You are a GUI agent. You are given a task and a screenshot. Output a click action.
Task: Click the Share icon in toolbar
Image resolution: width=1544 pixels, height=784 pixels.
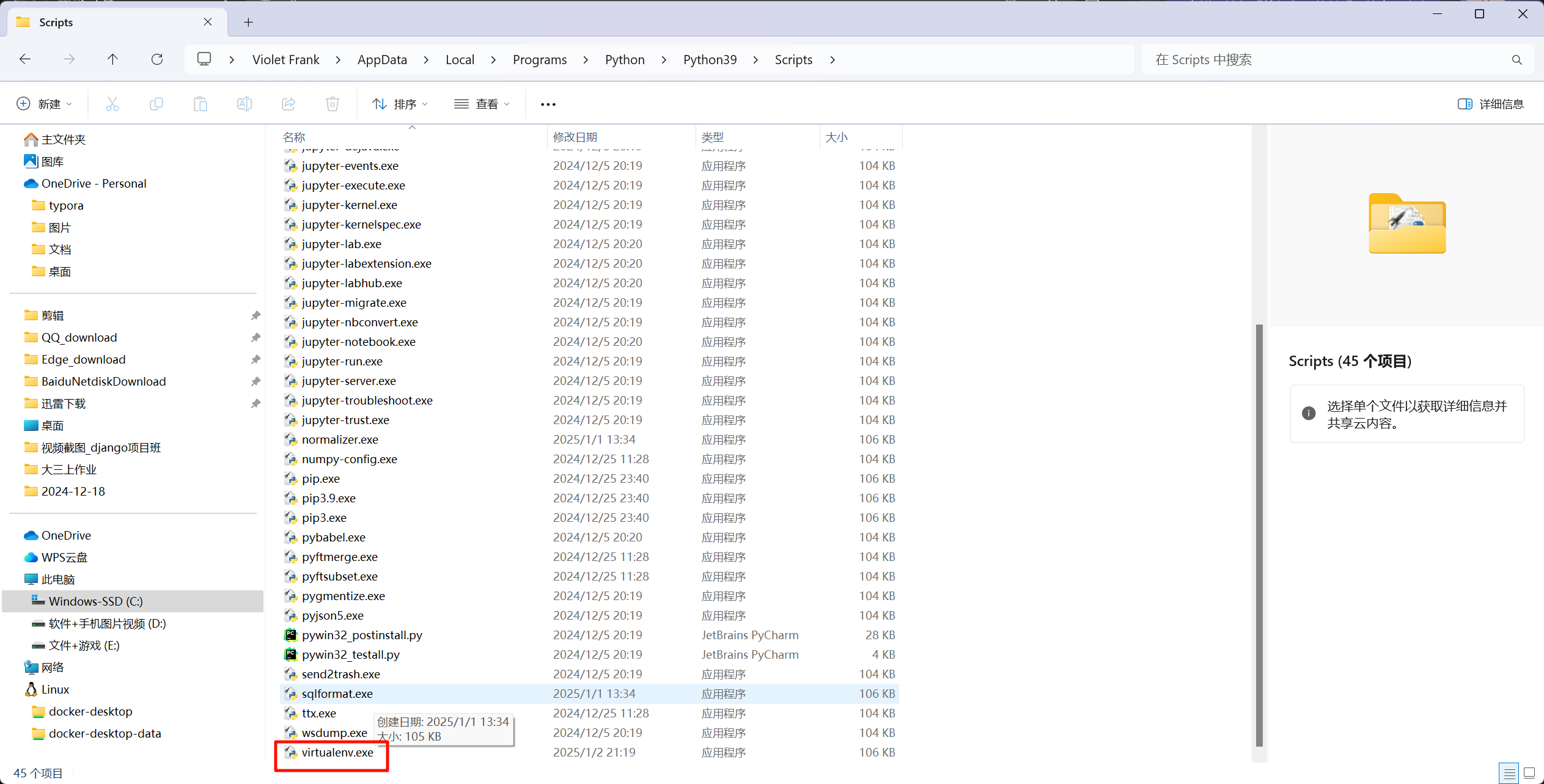point(289,104)
